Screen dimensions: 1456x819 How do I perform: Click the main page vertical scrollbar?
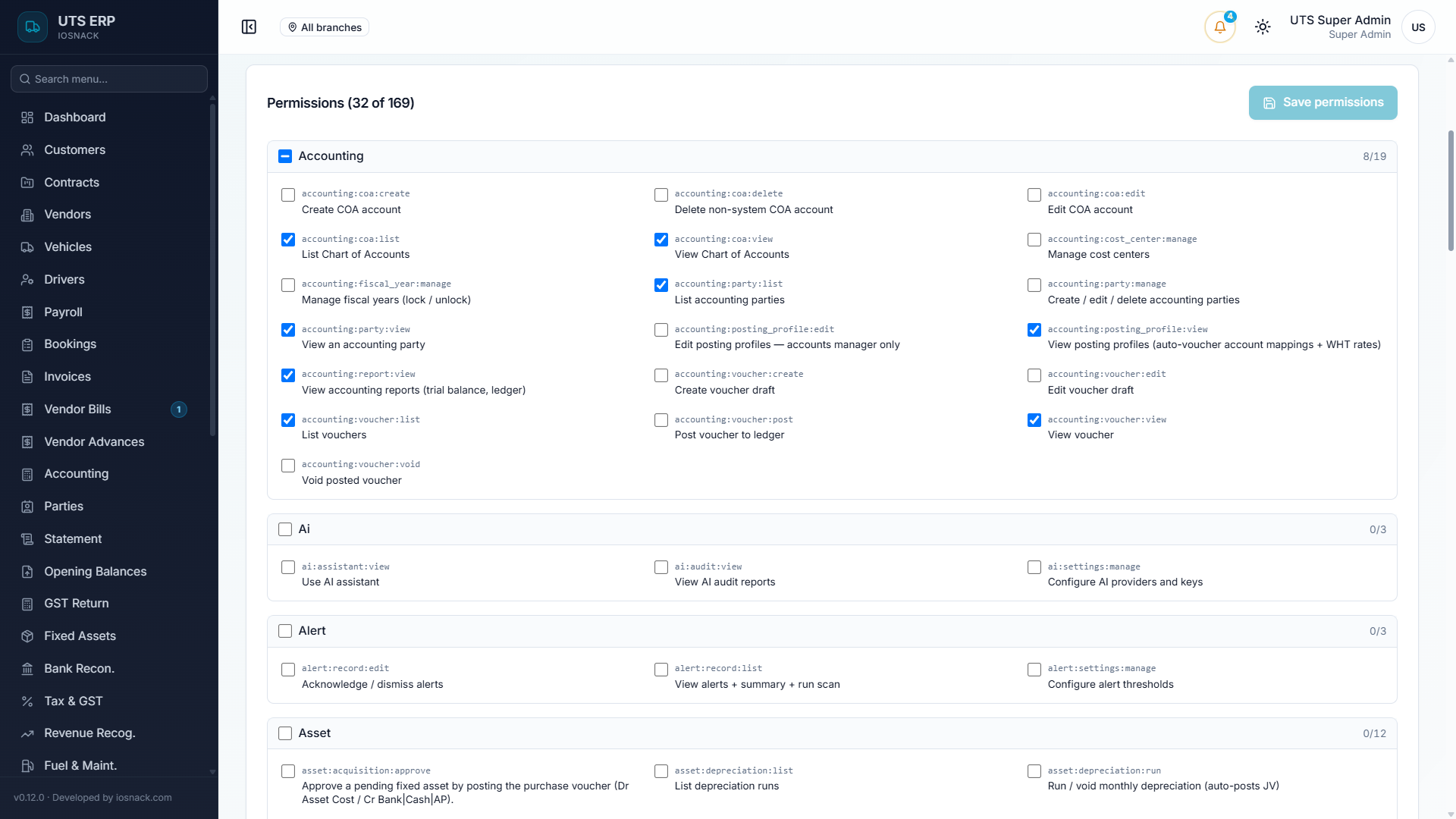tap(1451, 190)
